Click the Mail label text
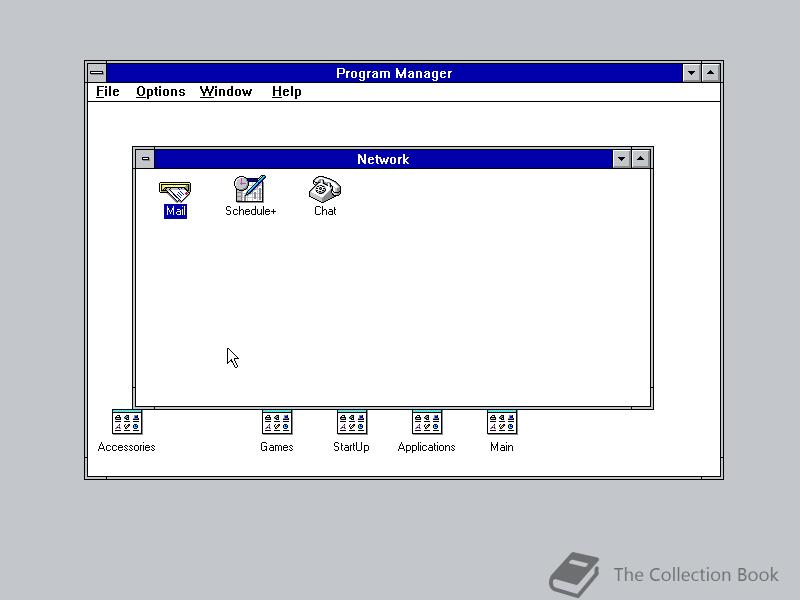The height and width of the screenshot is (600, 800). coord(176,211)
